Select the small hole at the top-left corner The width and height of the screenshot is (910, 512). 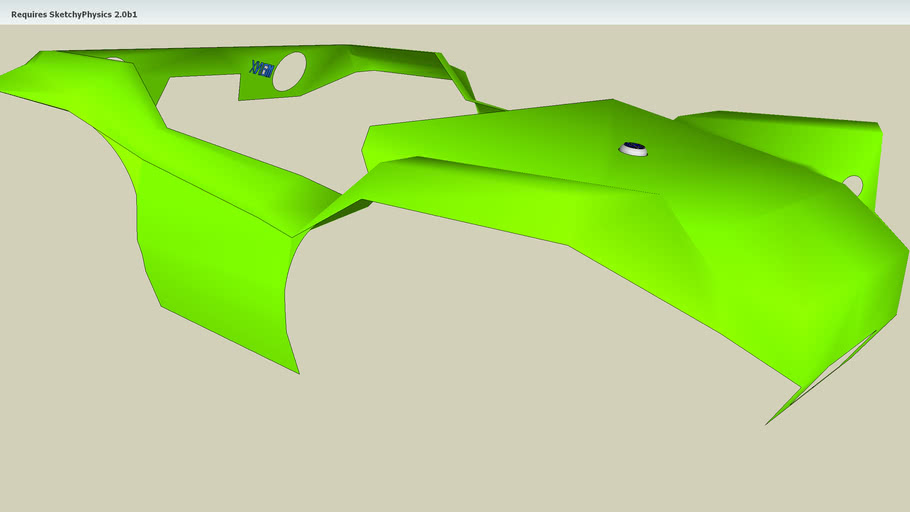pyautogui.click(x=115, y=60)
